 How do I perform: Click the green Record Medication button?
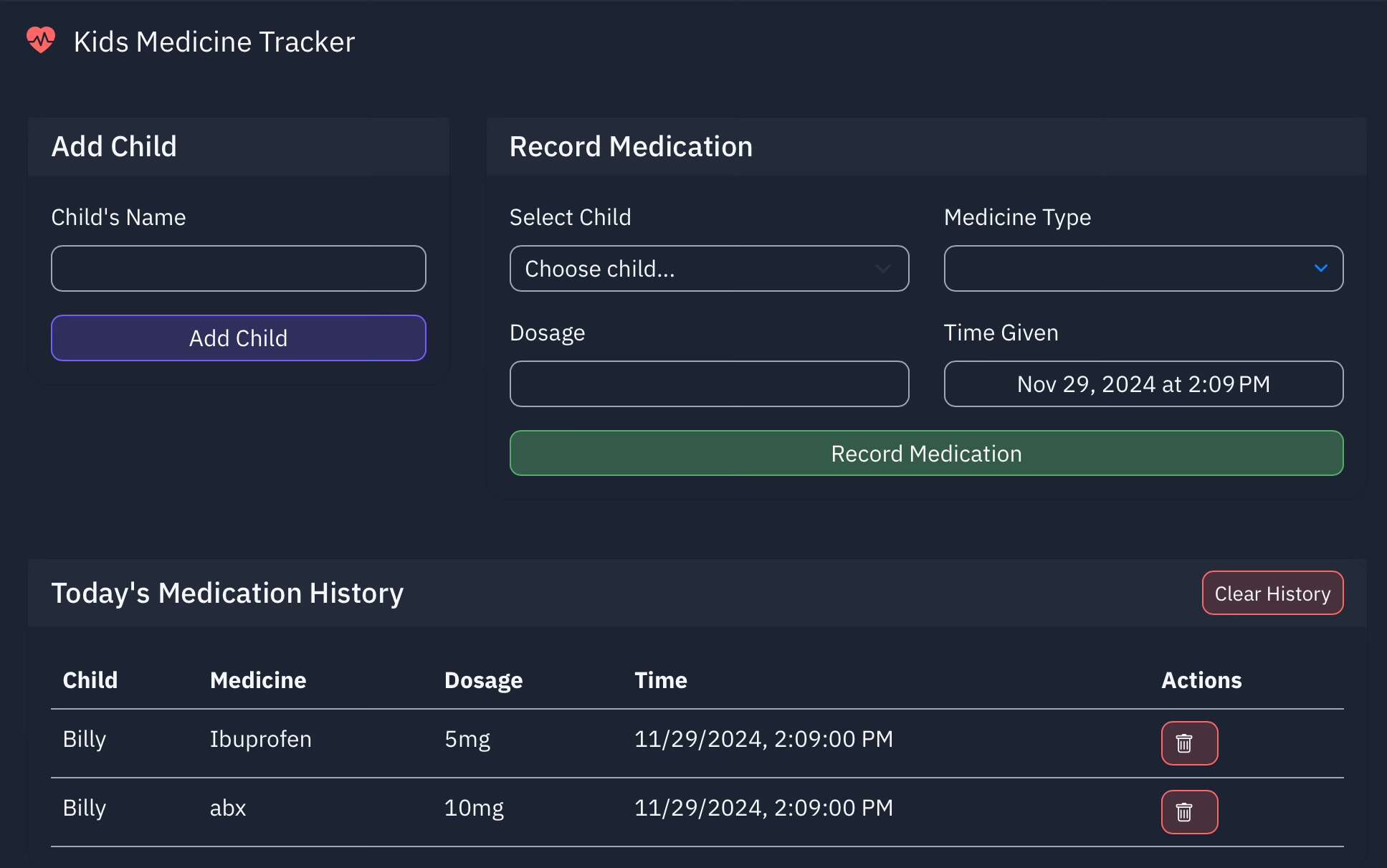[926, 453]
